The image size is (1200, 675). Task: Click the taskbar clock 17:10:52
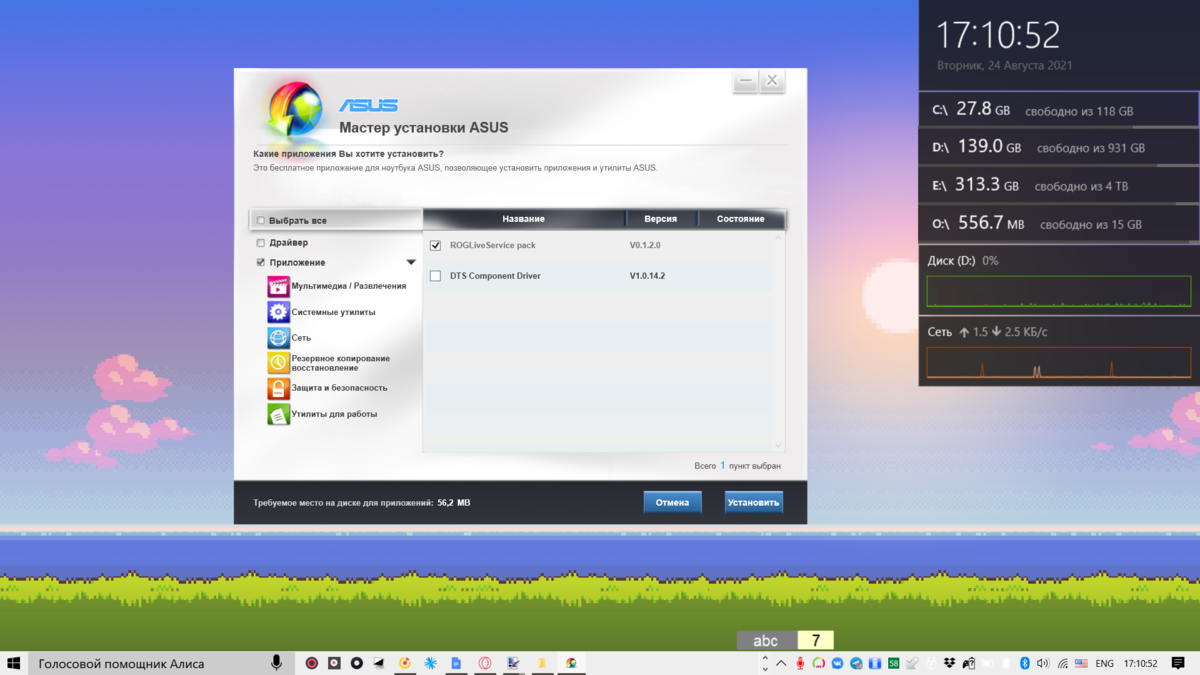click(1140, 664)
